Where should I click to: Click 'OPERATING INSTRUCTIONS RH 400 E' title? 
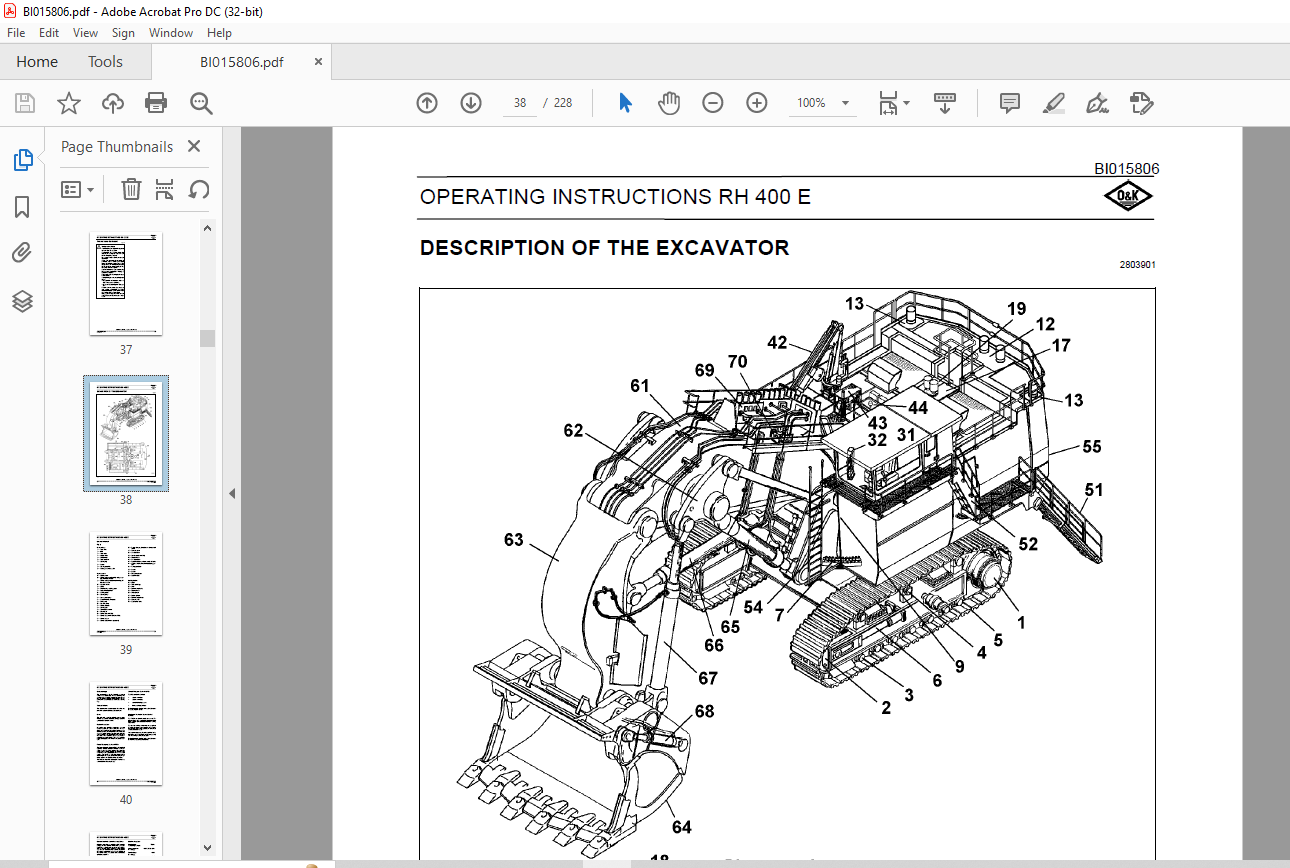[615, 197]
